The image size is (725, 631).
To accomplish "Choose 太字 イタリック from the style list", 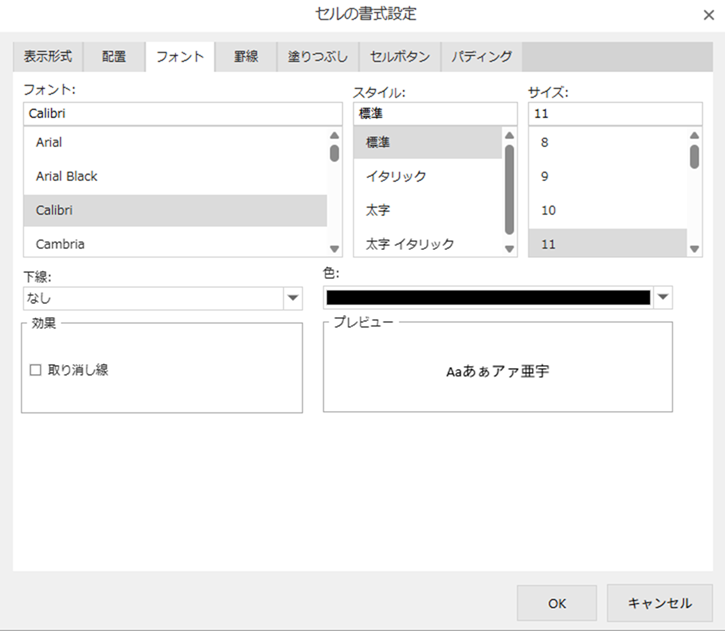I will (x=410, y=244).
